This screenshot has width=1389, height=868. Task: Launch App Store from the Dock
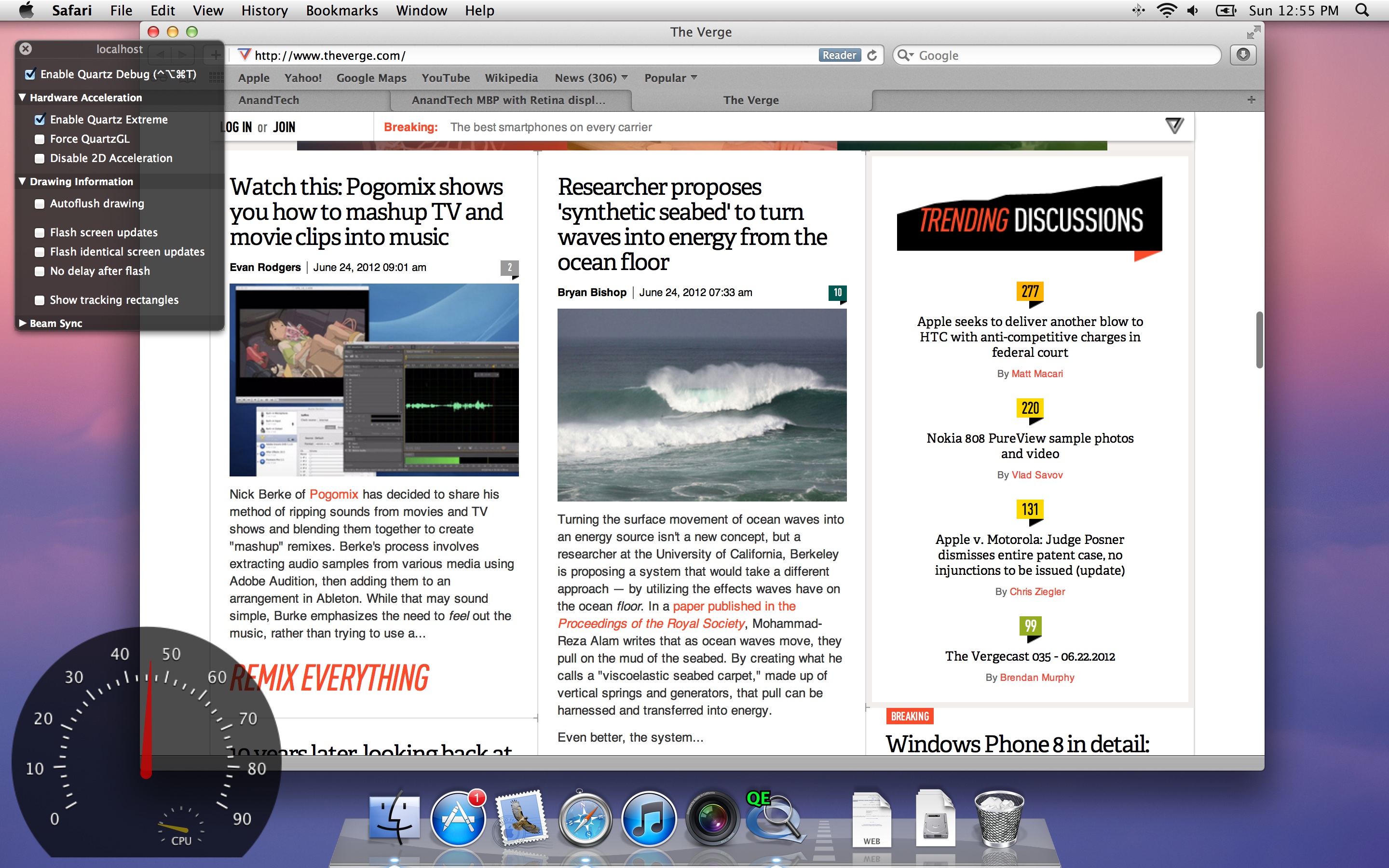(458, 819)
